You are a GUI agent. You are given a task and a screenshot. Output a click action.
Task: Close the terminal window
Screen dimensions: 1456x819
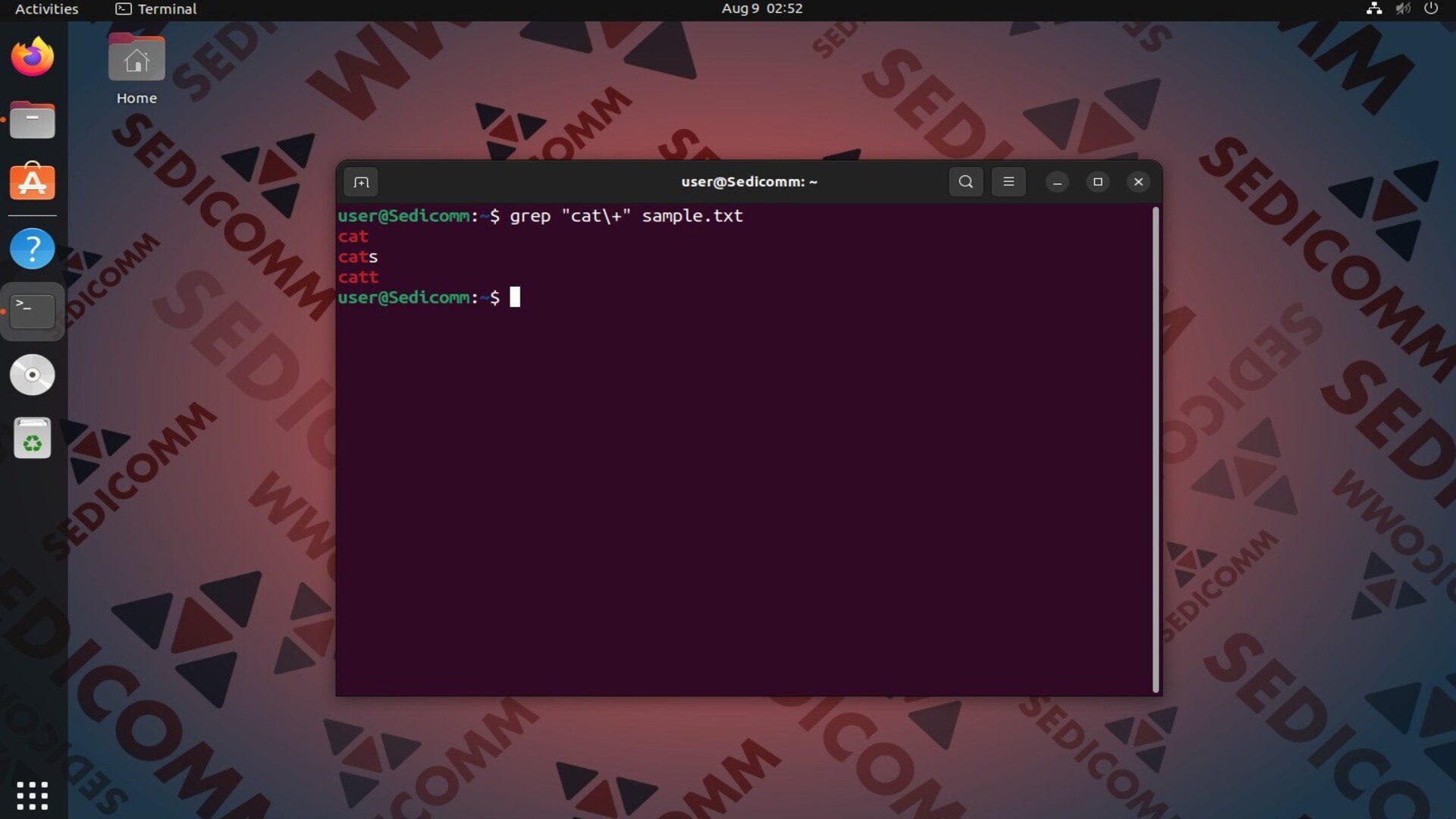[x=1138, y=182]
